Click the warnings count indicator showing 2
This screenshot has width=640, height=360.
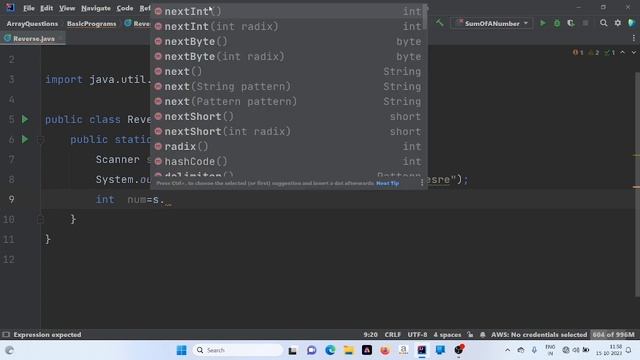click(x=593, y=53)
